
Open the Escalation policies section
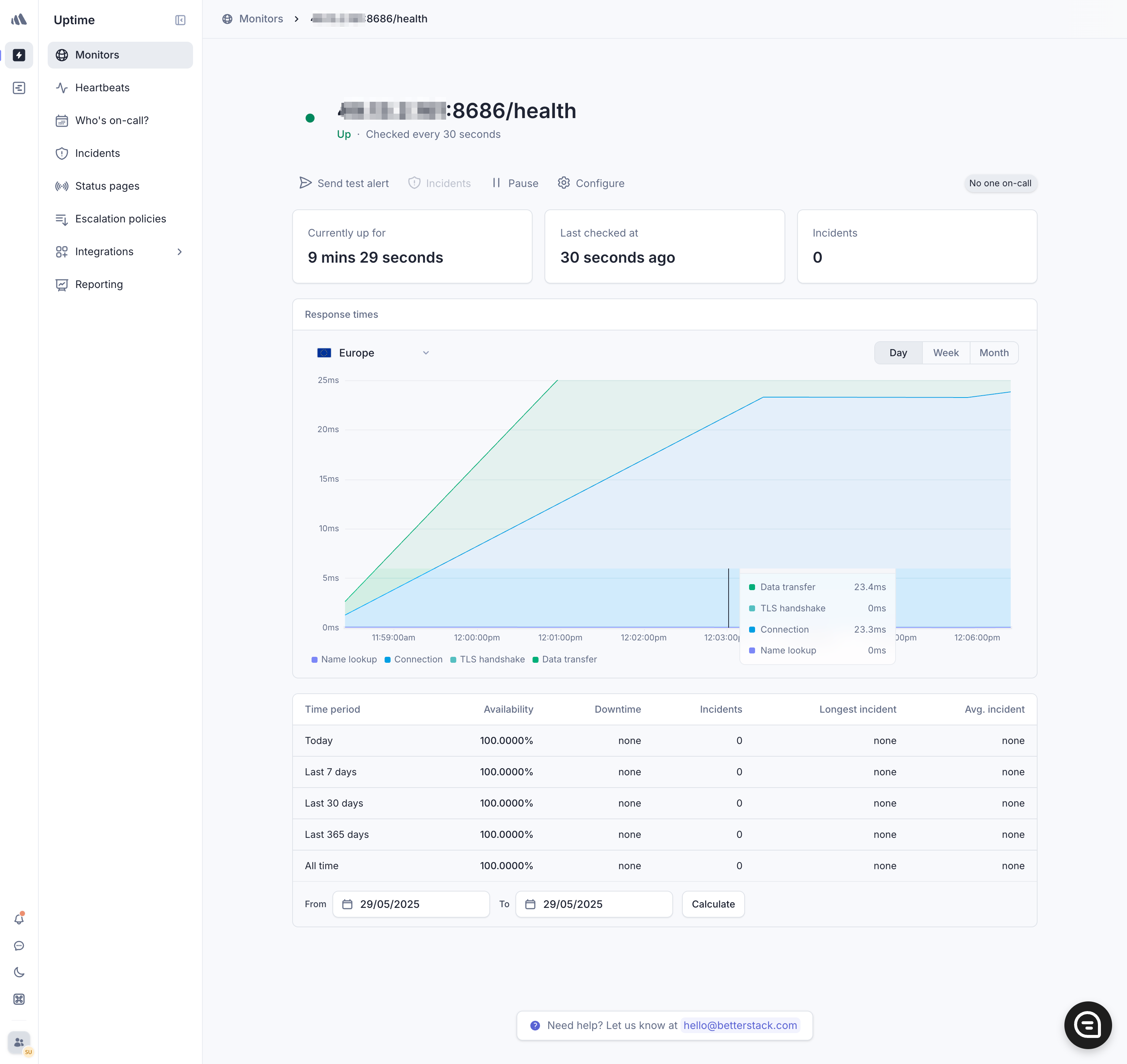click(120, 218)
